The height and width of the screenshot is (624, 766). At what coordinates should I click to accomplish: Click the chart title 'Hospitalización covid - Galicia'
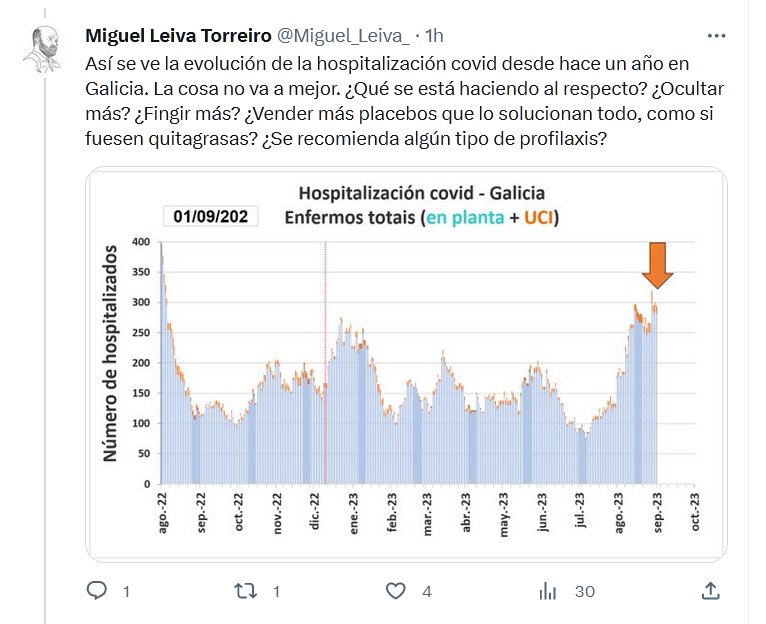[x=422, y=193]
